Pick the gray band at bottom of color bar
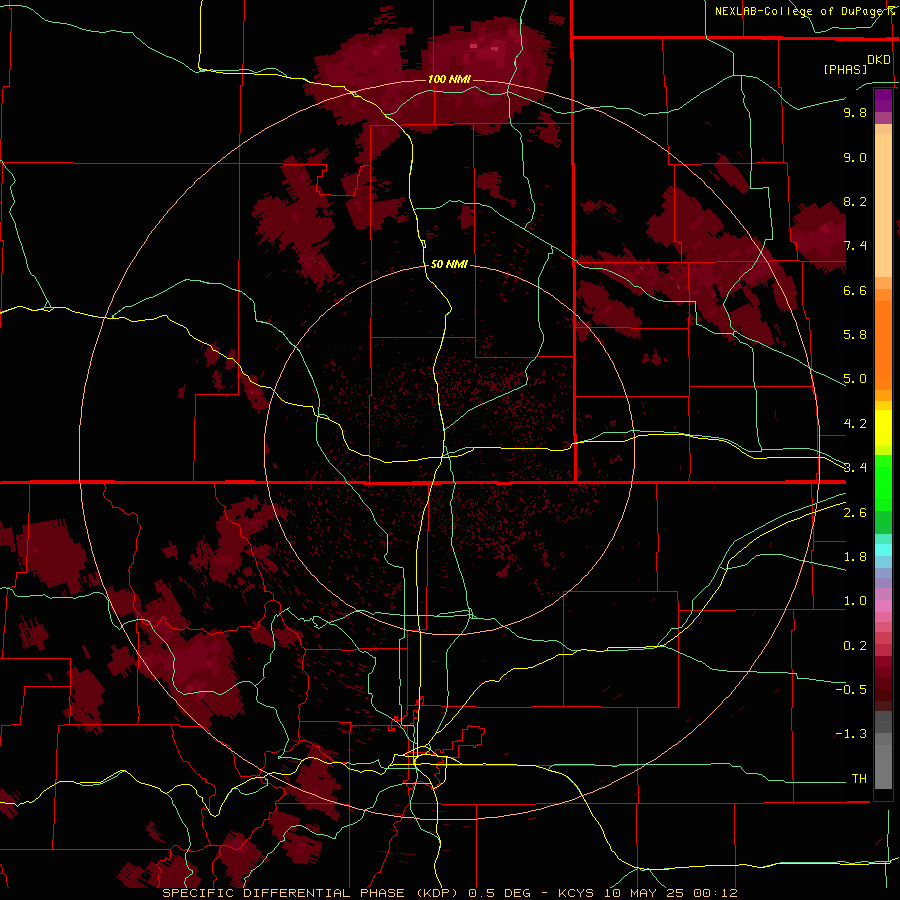 (883, 763)
